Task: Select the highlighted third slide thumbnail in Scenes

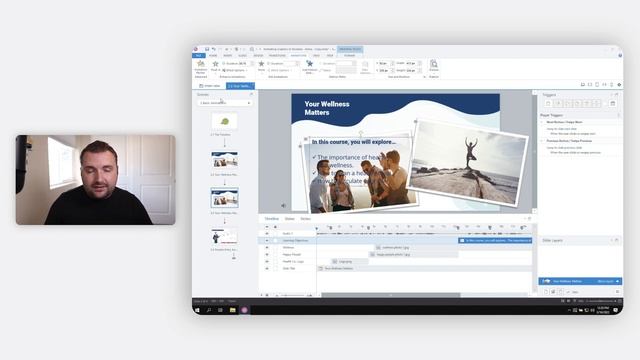Action: [x=224, y=198]
